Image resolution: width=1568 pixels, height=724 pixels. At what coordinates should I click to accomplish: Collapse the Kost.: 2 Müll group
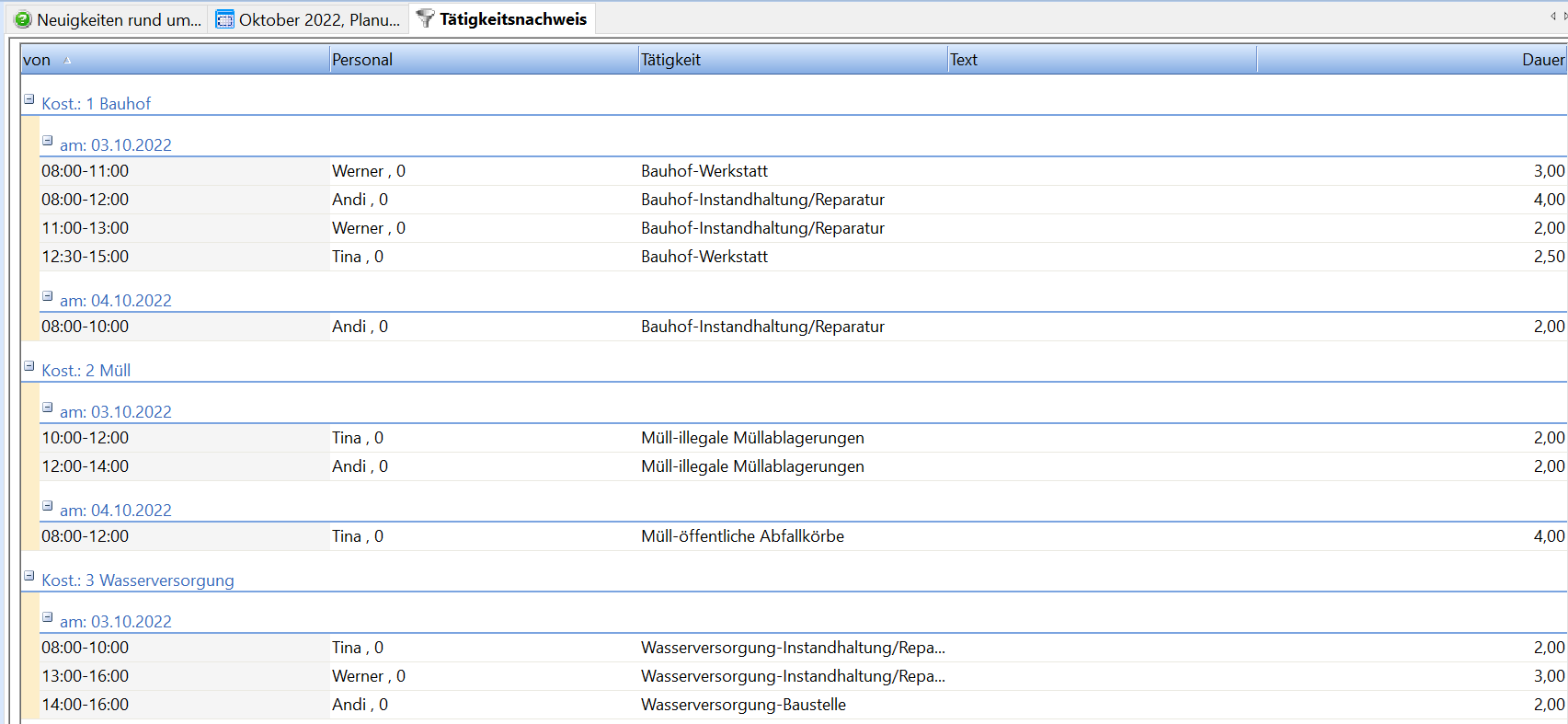(29, 366)
